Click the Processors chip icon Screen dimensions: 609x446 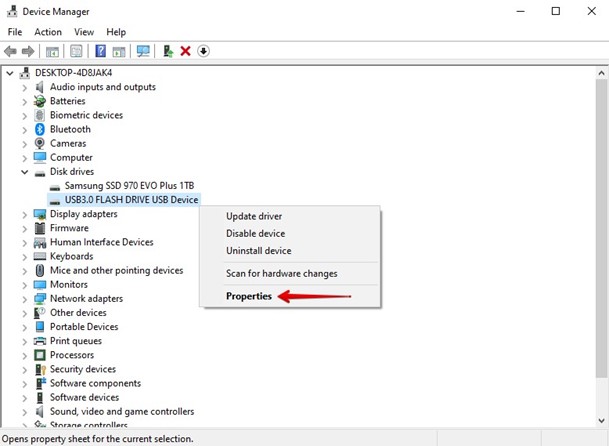tap(40, 355)
